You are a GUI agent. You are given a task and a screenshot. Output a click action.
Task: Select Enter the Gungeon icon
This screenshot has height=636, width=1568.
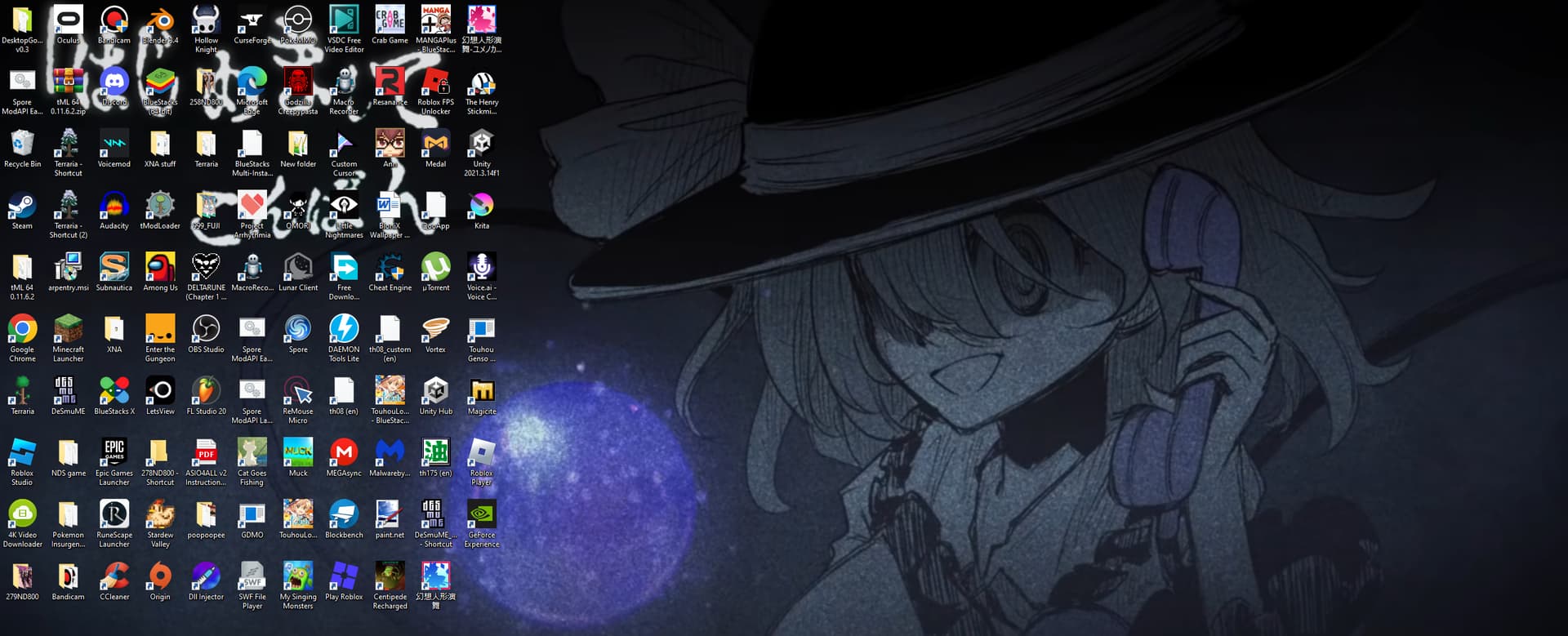tap(160, 329)
